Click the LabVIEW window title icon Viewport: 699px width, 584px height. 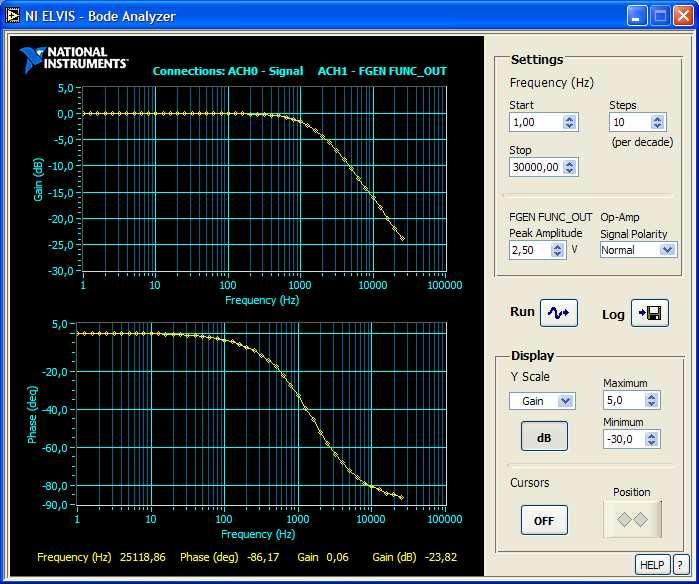[12, 16]
